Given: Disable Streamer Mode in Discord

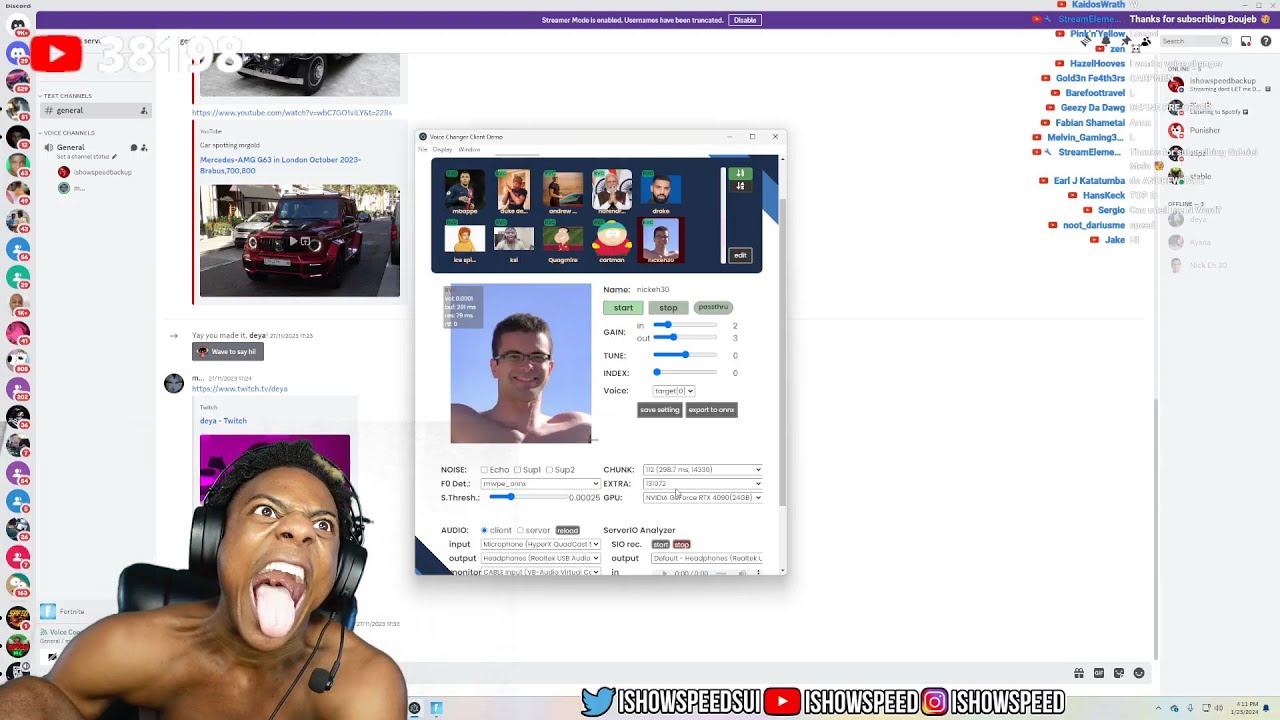Looking at the screenshot, I should tap(745, 20).
